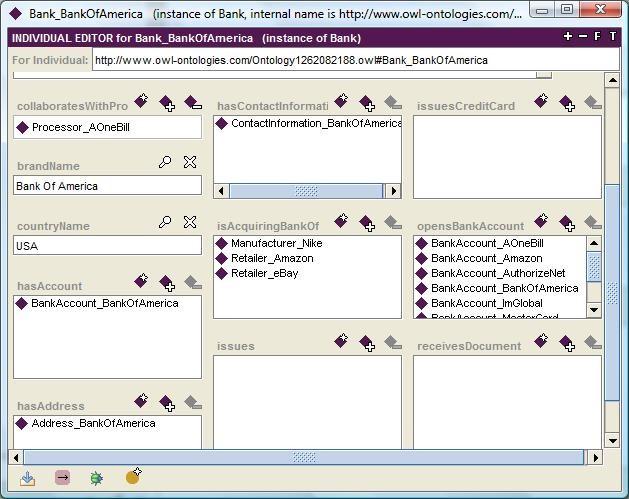Click opensBankAccount list scroll down arrow
This screenshot has width=629, height=499.
594,310
